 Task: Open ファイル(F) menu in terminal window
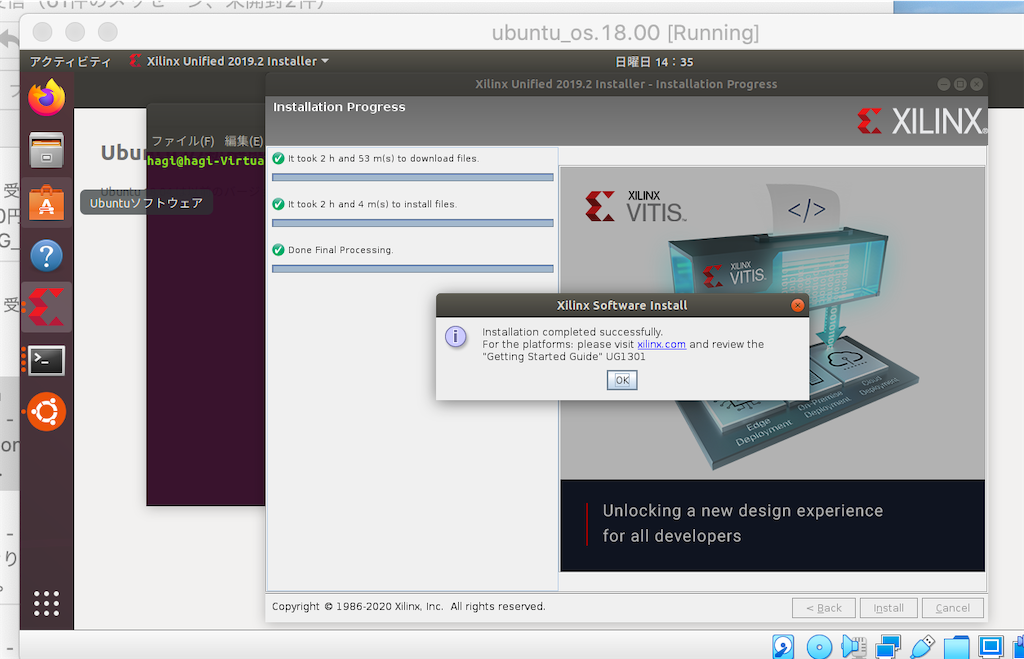183,141
